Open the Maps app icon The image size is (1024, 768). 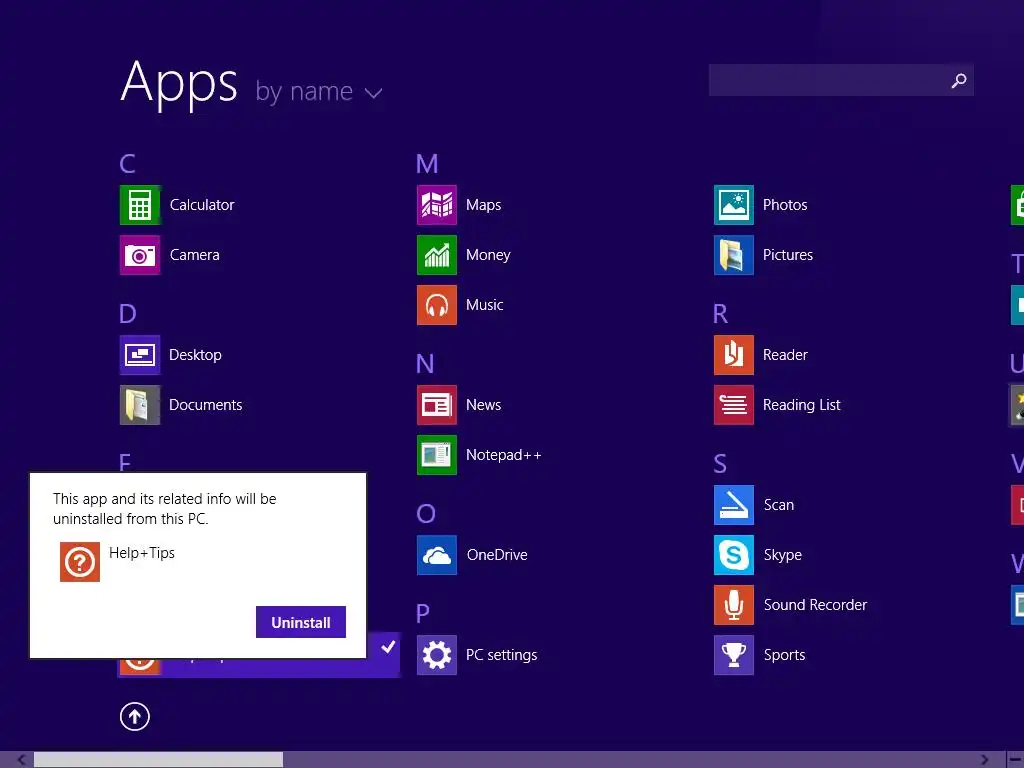coord(437,205)
